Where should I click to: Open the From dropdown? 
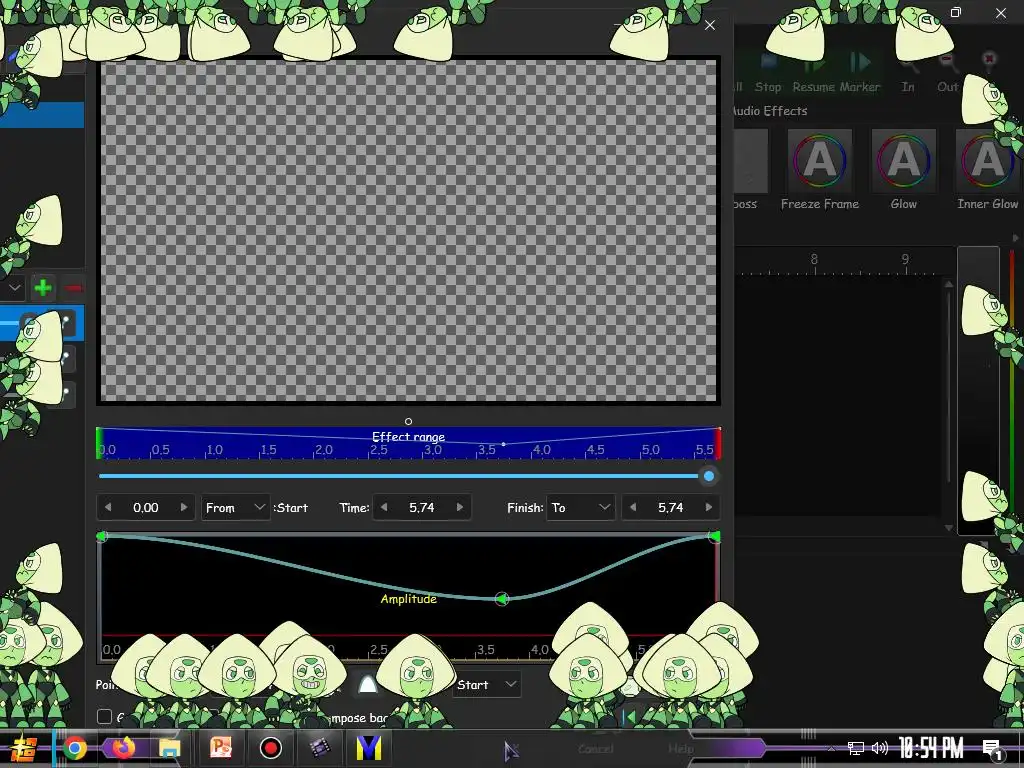tap(234, 507)
